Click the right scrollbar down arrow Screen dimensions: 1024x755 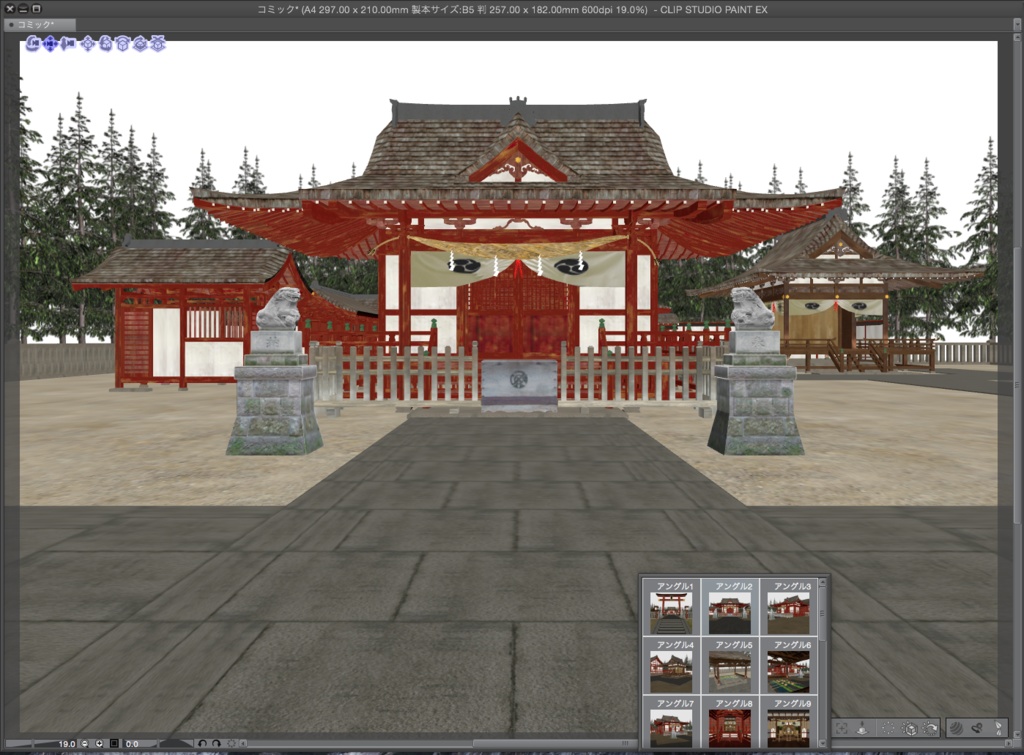(x=1016, y=733)
